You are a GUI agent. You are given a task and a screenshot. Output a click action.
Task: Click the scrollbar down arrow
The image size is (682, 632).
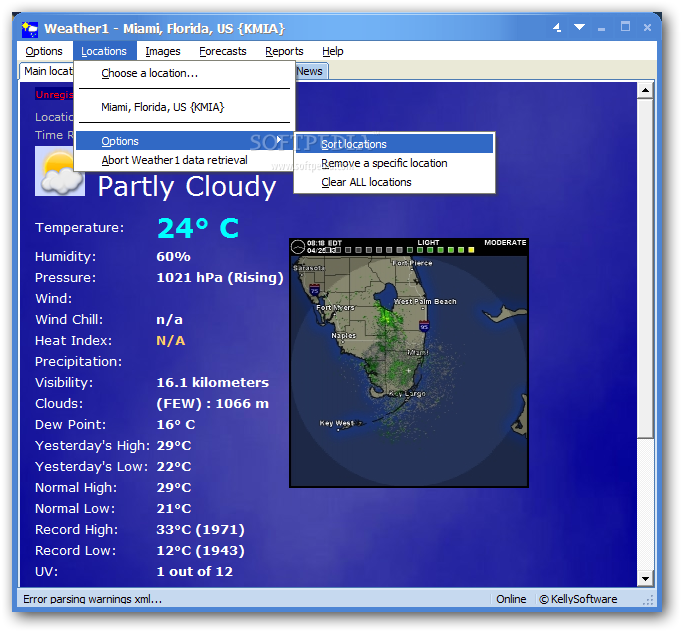pos(645,579)
